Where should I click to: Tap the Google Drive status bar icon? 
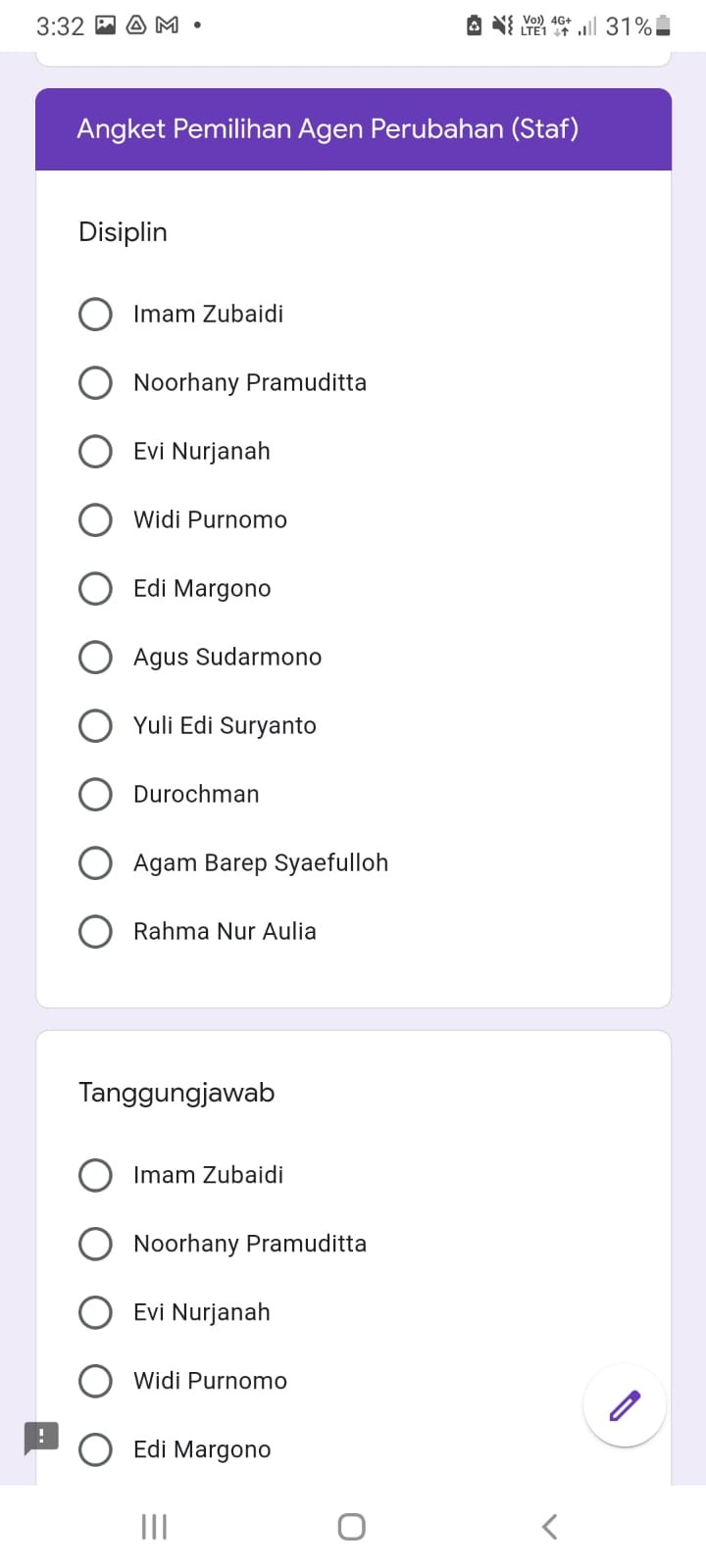point(137,25)
